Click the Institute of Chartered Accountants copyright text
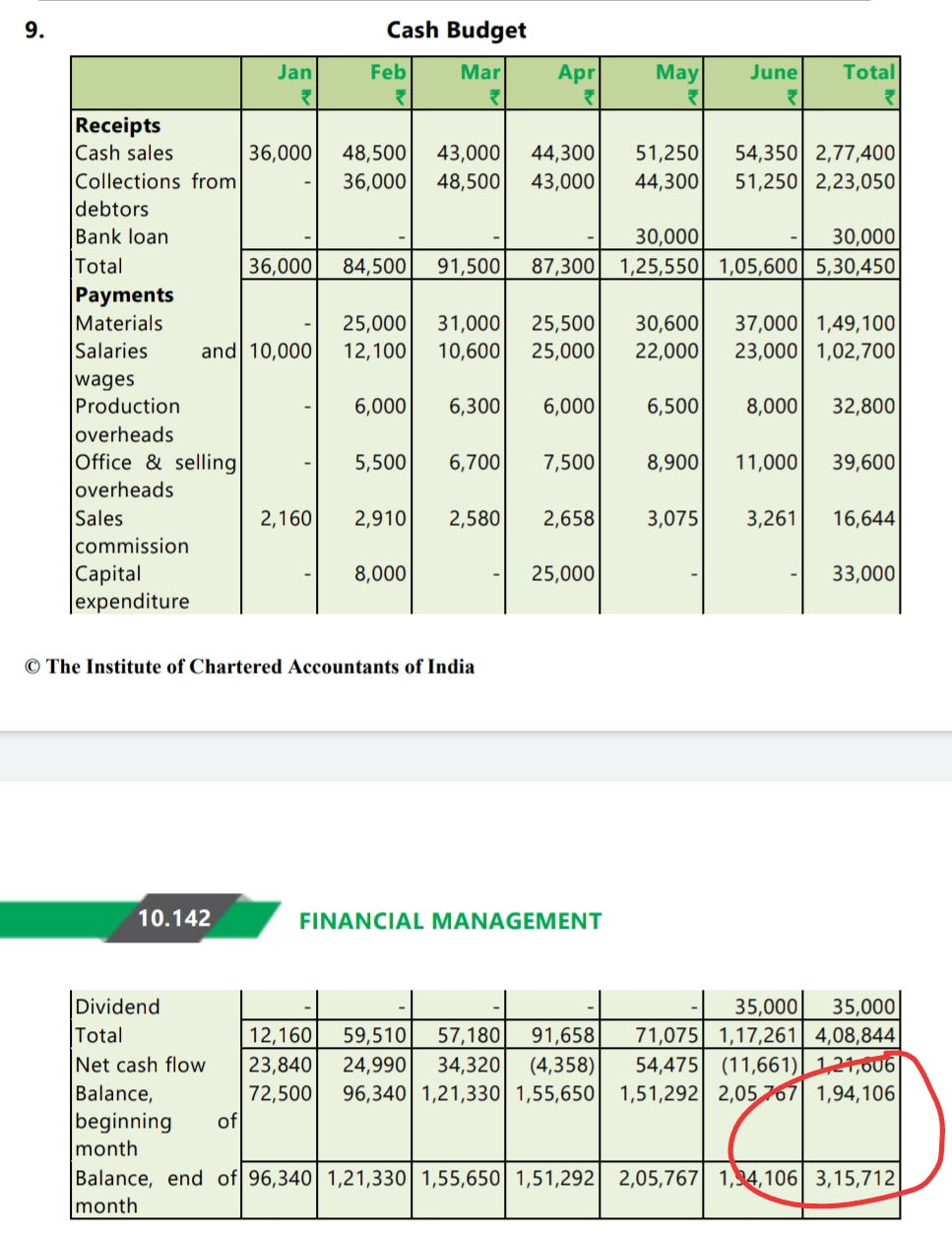 point(250,667)
